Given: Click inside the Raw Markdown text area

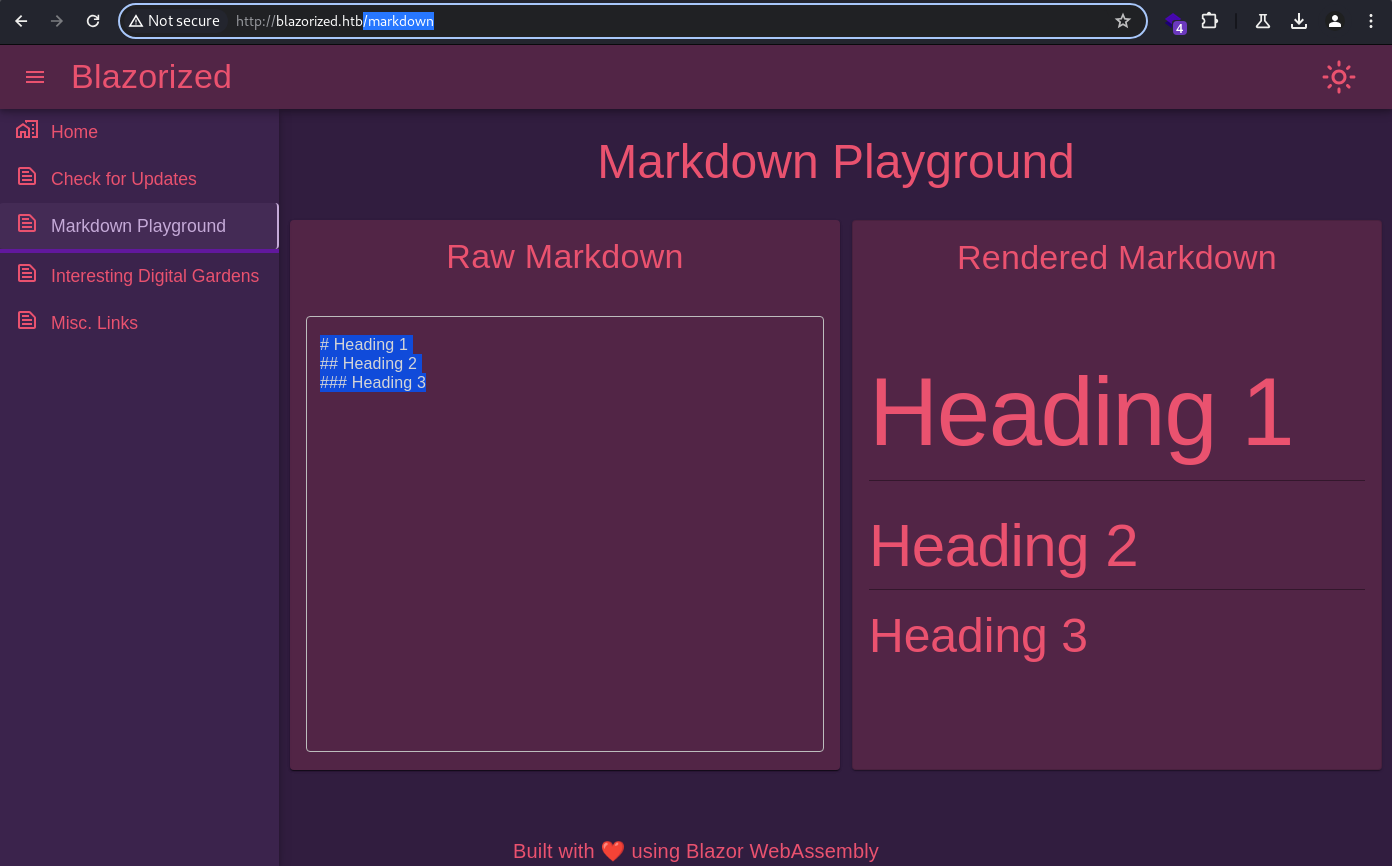Looking at the screenshot, I should (565, 534).
